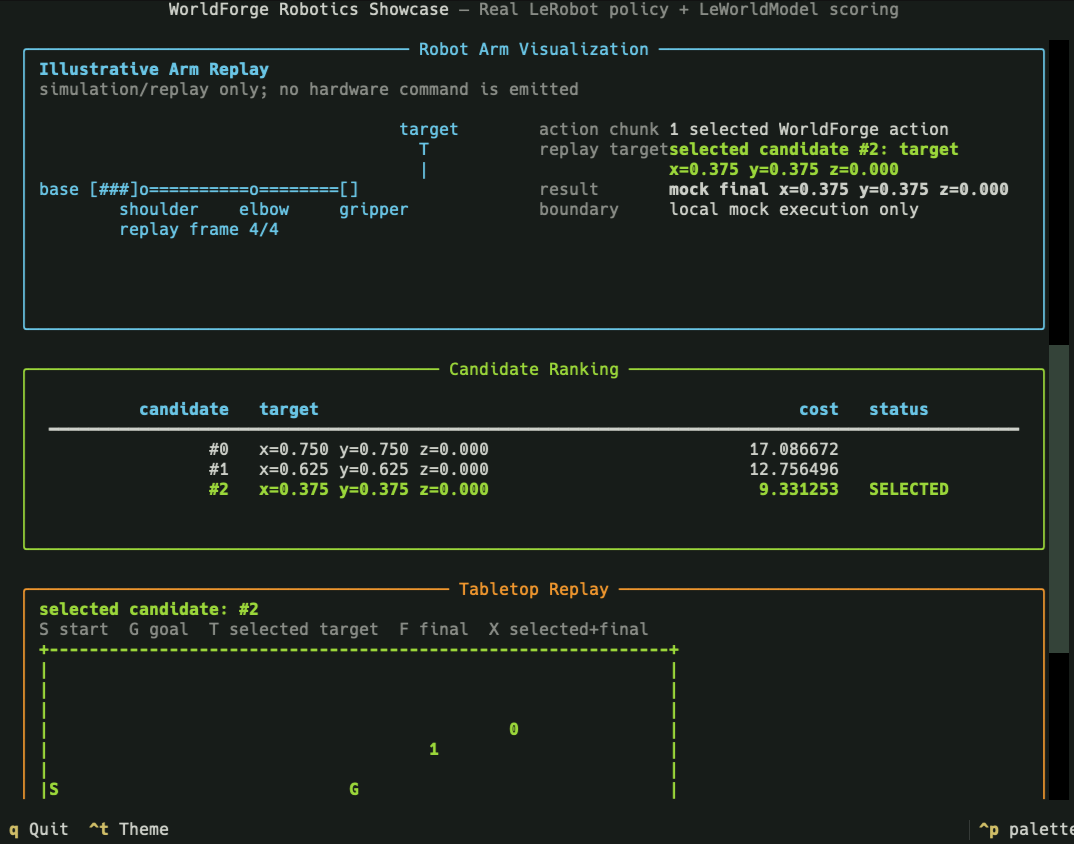Click the selected candidate: #2 tabletop heading
The height and width of the screenshot is (844, 1074).
click(149, 609)
